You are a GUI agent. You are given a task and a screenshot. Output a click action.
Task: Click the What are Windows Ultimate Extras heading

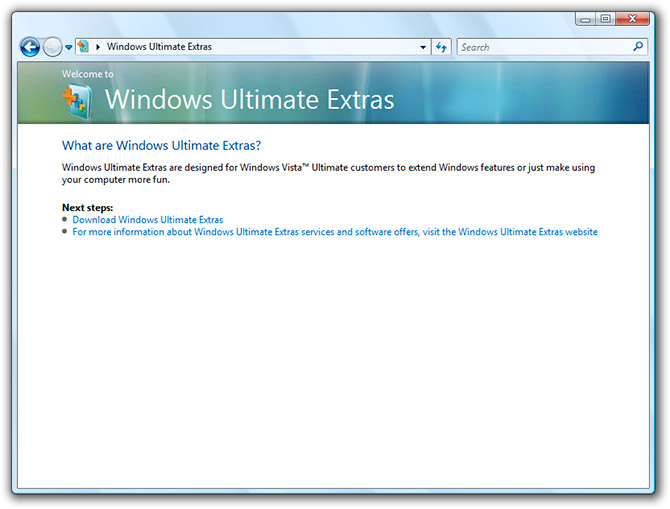[162, 146]
